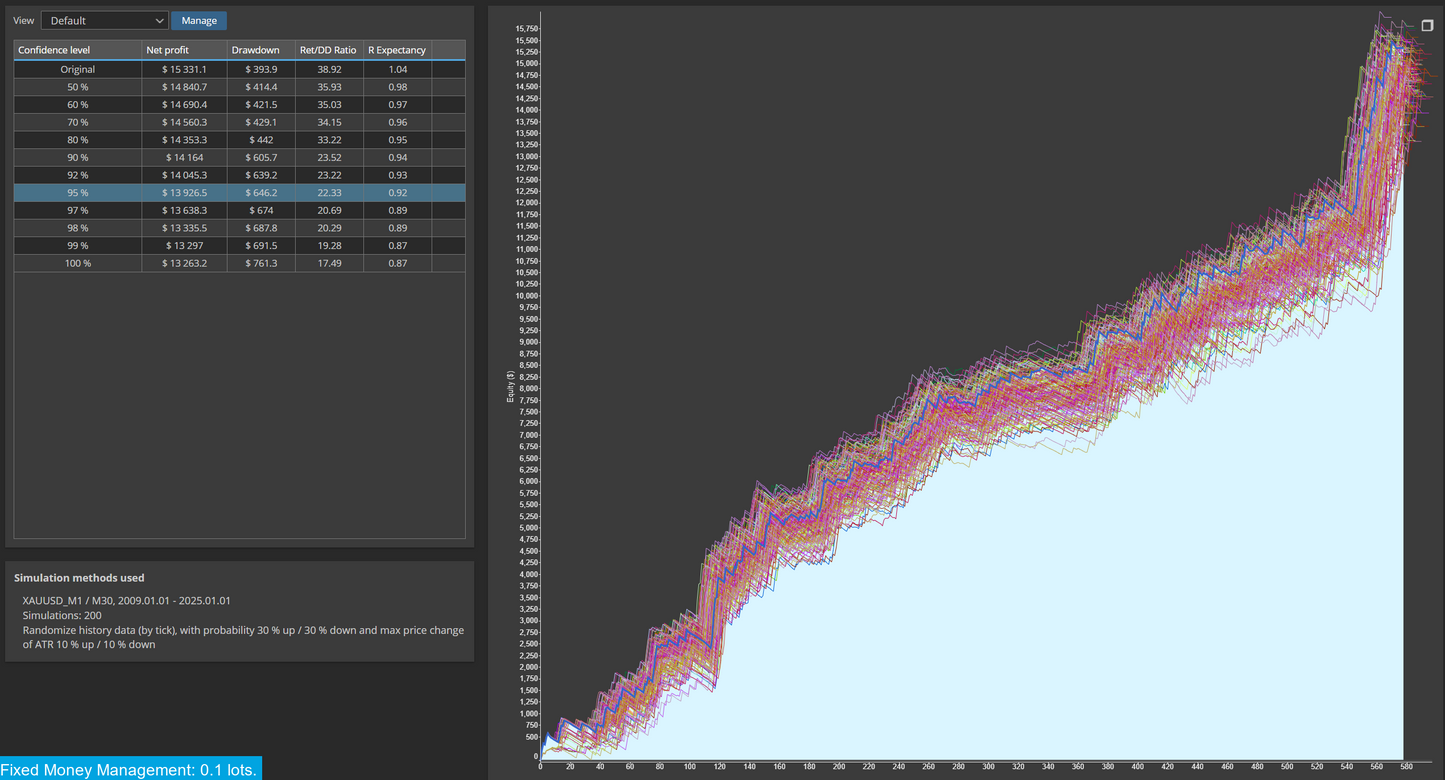Image resolution: width=1445 pixels, height=780 pixels.
Task: Click Ret/DD ratio value 35.03
Action: (x=329, y=105)
